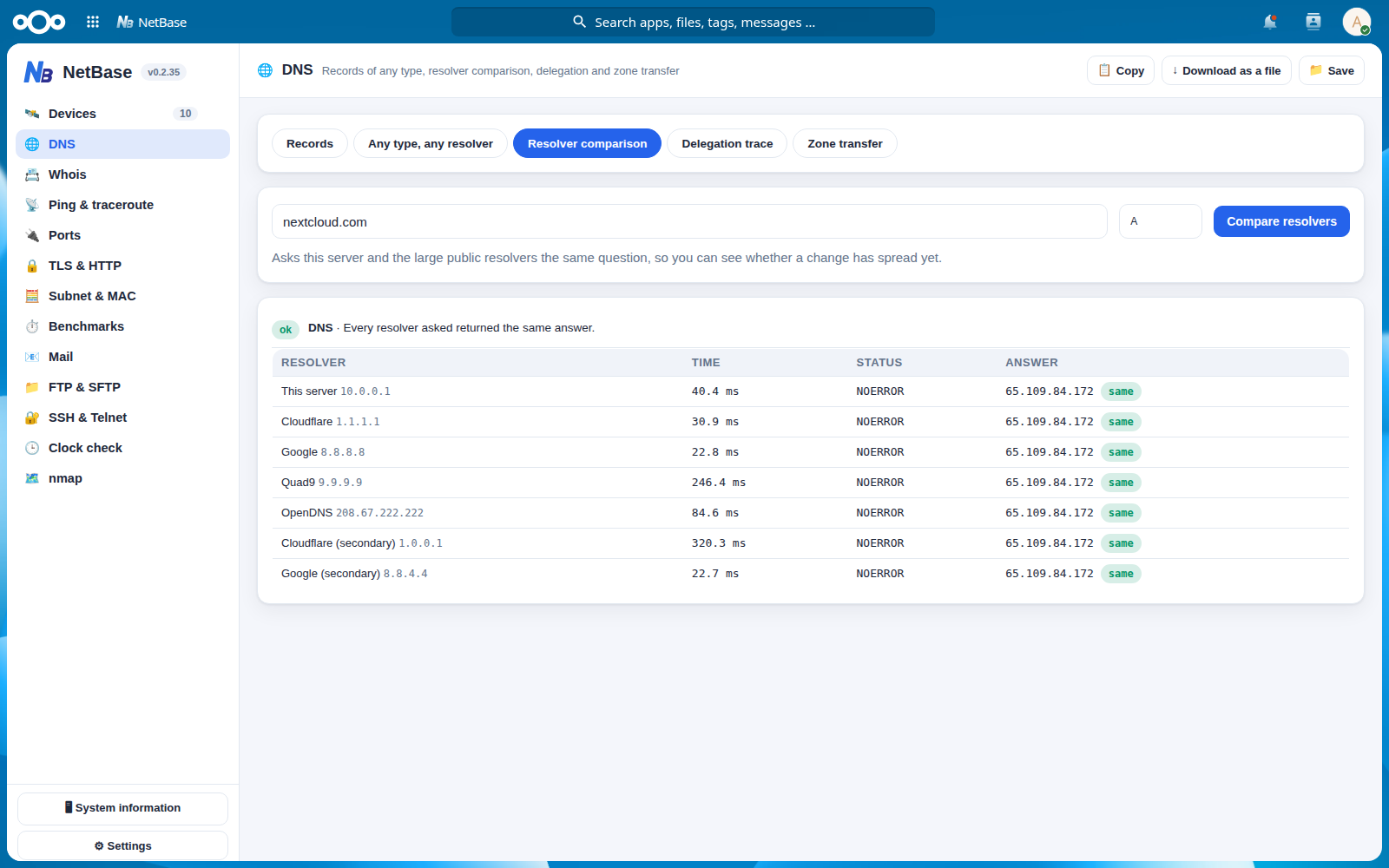Screen dimensions: 1389x868
Task: Click the TIME column header
Action: [x=706, y=363]
